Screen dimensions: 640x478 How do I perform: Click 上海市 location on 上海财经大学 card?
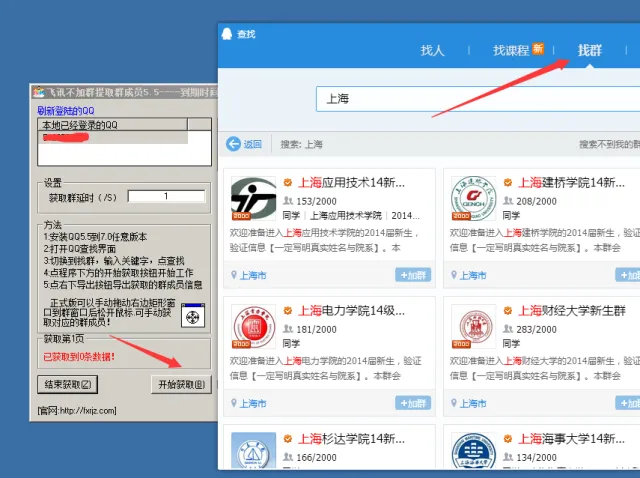(x=473, y=404)
